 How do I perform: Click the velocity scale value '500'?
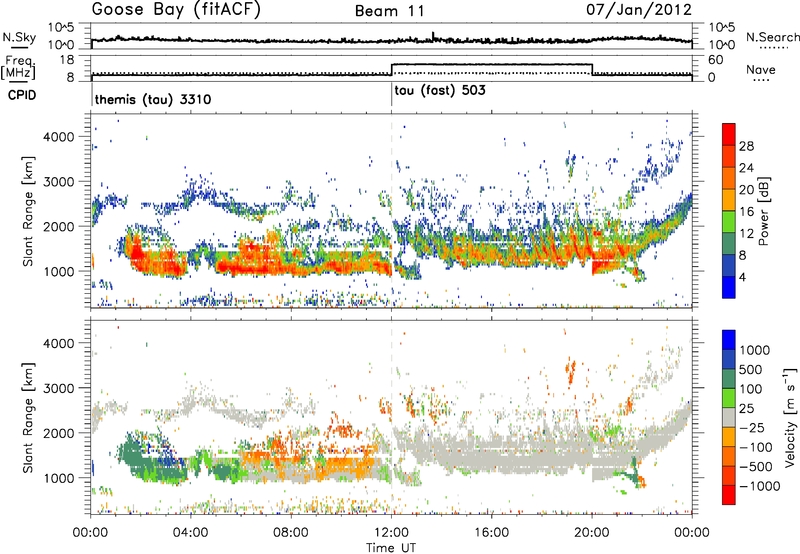(750, 369)
